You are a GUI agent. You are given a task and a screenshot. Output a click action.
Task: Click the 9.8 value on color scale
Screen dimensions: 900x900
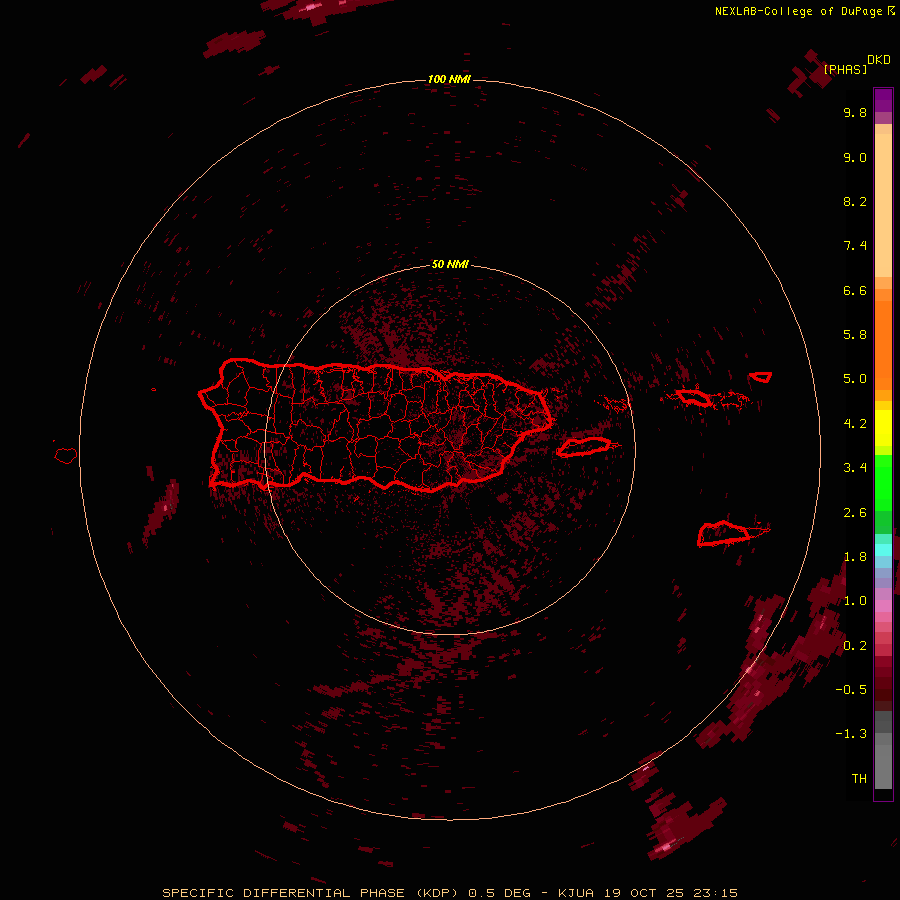[x=855, y=112]
